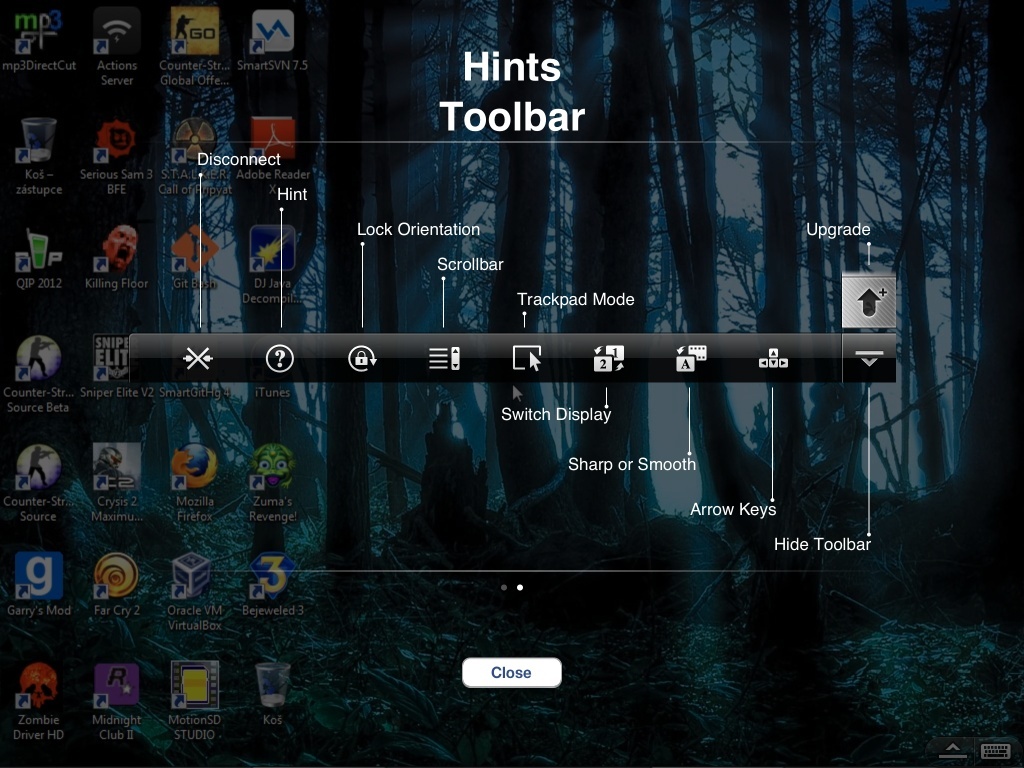Select the Sharp or Smooth icon
The width and height of the screenshot is (1024, 768).
pos(688,358)
